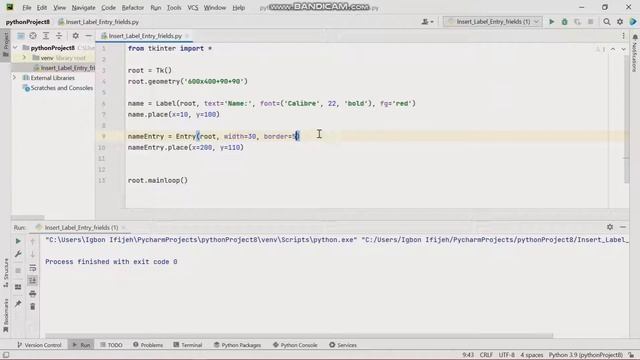
Task: Stop process button in Run panel
Action: (x=18, y=270)
